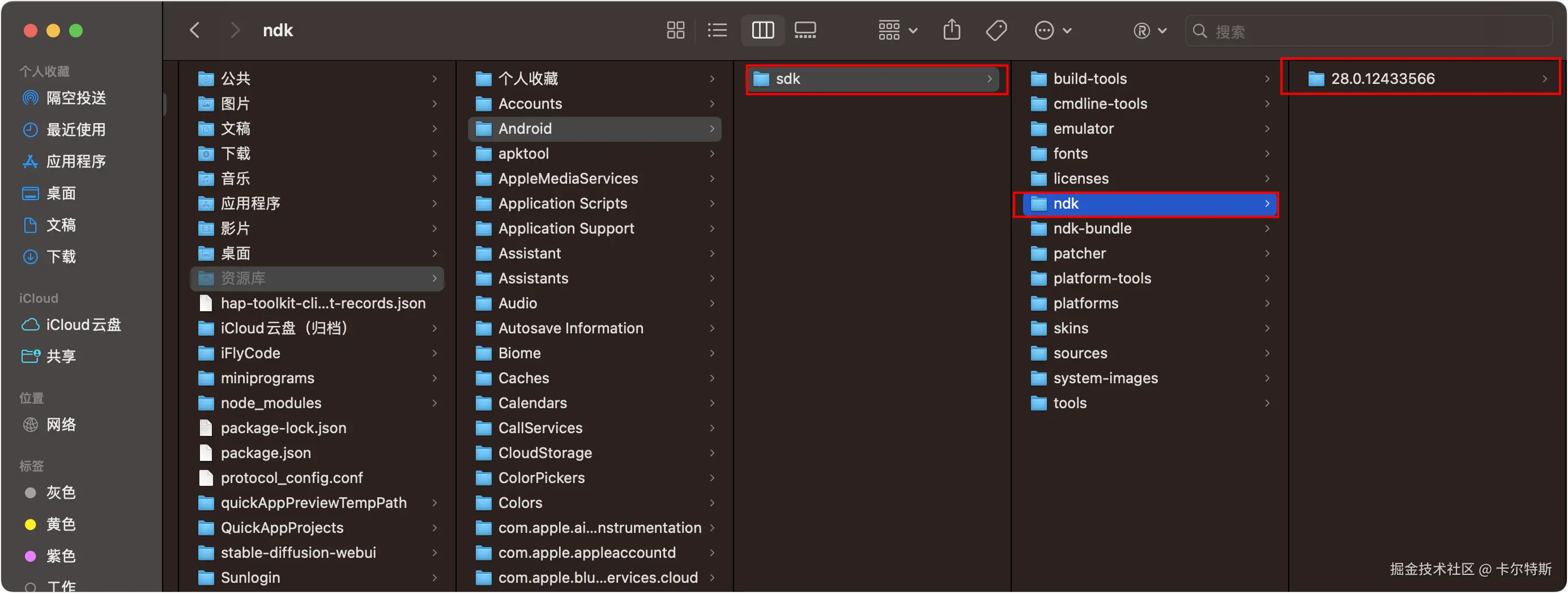This screenshot has height=593, width=1568.
Task: Select the protocol_config.conf file
Action: pos(317,478)
